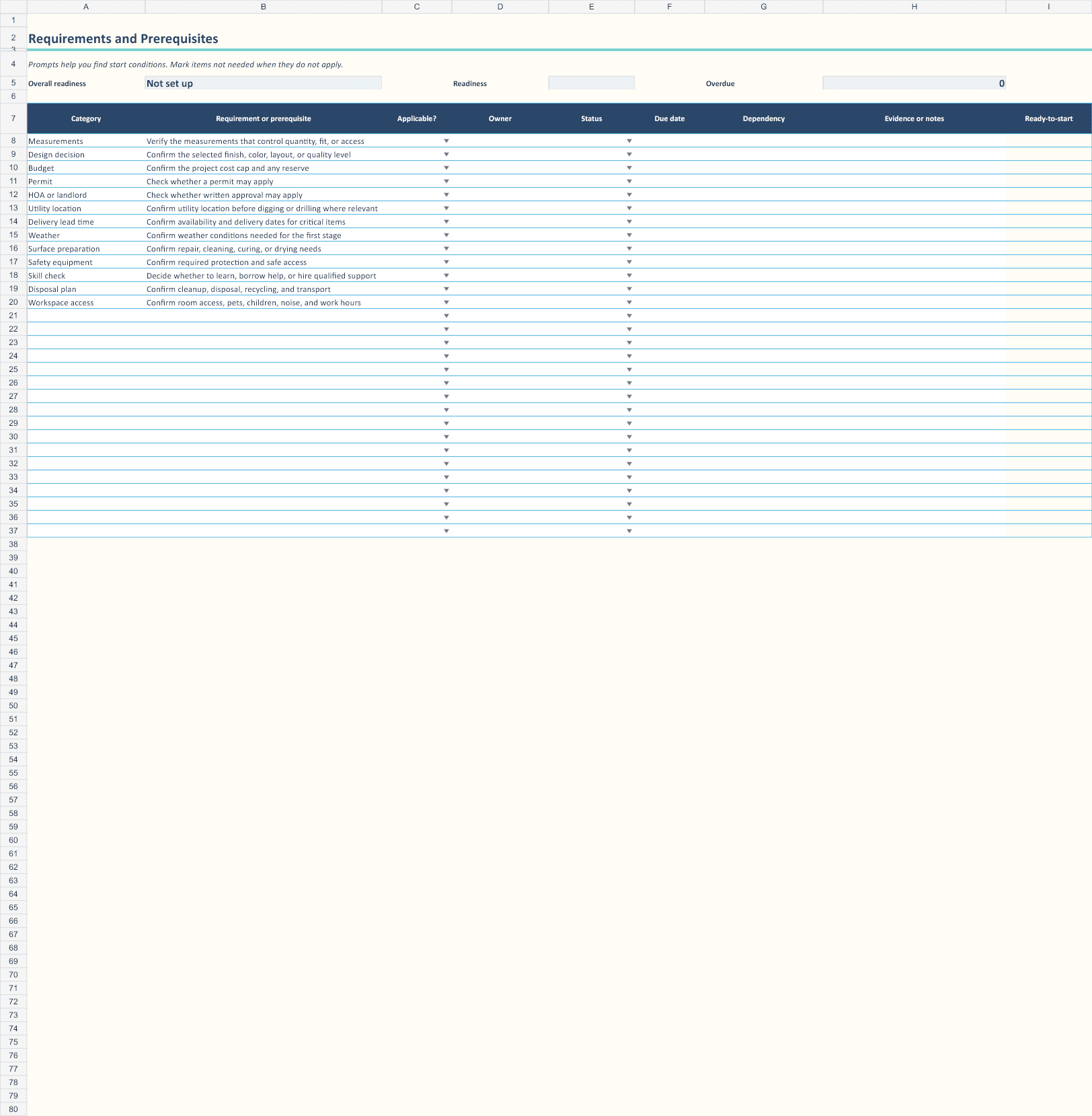Screen dimensions: 1092x1116
Task: Click the Requirement or prerequisite header
Action: tap(264, 118)
